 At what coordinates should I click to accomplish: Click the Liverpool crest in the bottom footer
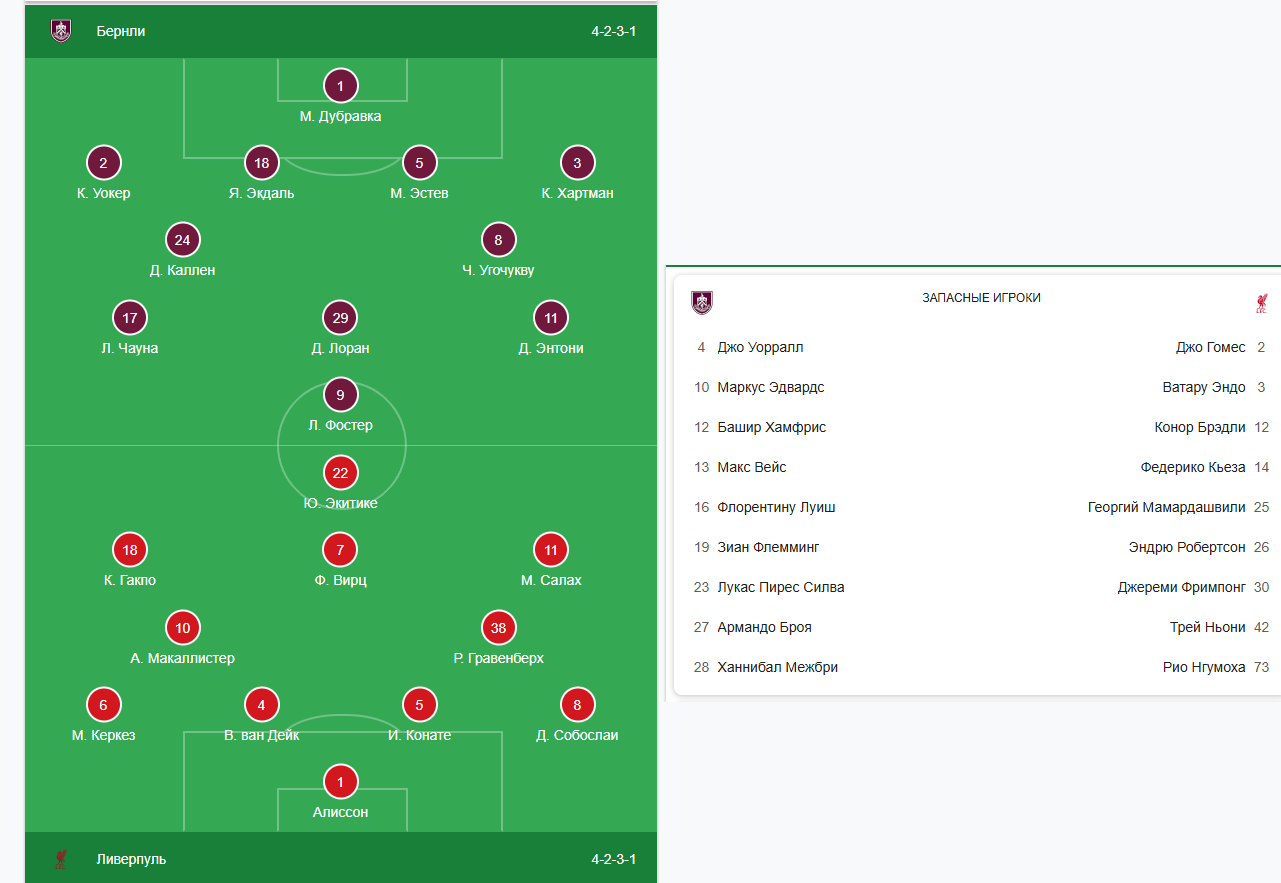coord(61,859)
